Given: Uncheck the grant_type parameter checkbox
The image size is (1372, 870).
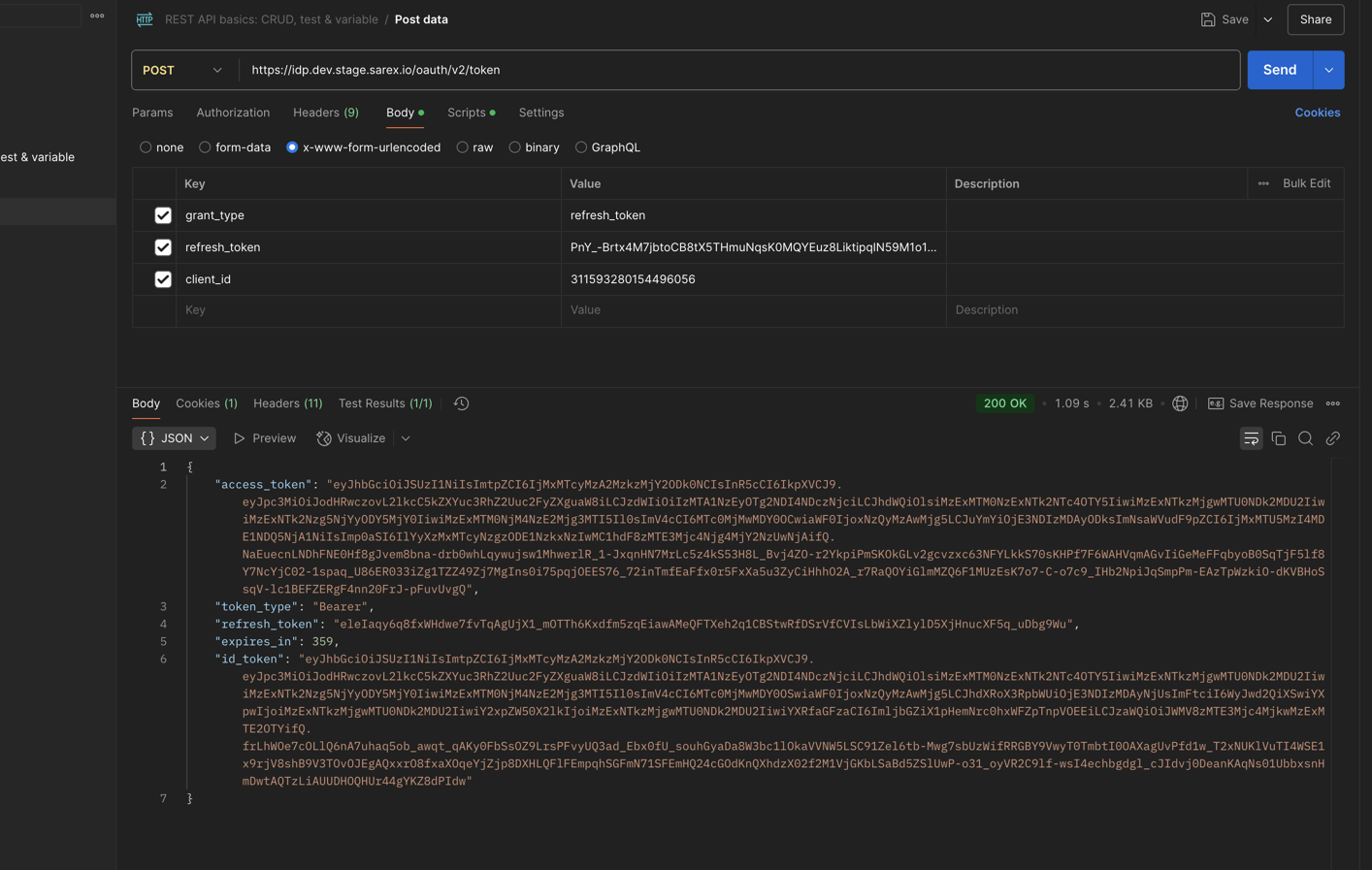Looking at the screenshot, I should (x=163, y=215).
